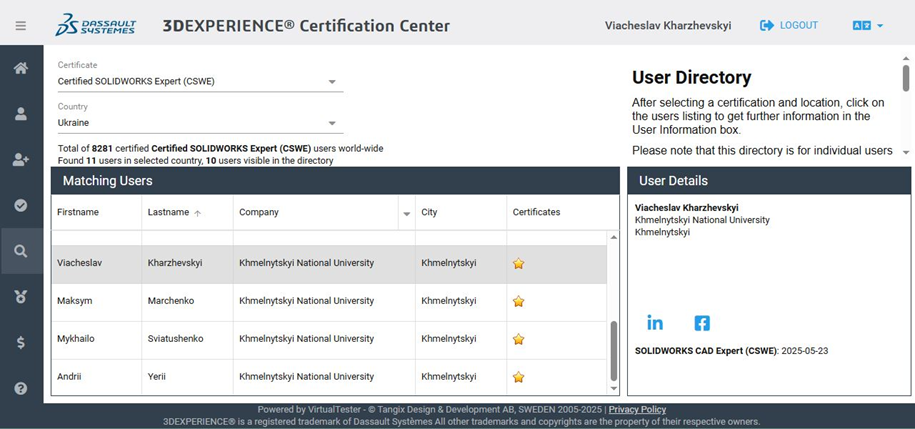This screenshot has width=915, height=429.
Task: Click the LOGOUT button
Action: pyautogui.click(x=789, y=26)
